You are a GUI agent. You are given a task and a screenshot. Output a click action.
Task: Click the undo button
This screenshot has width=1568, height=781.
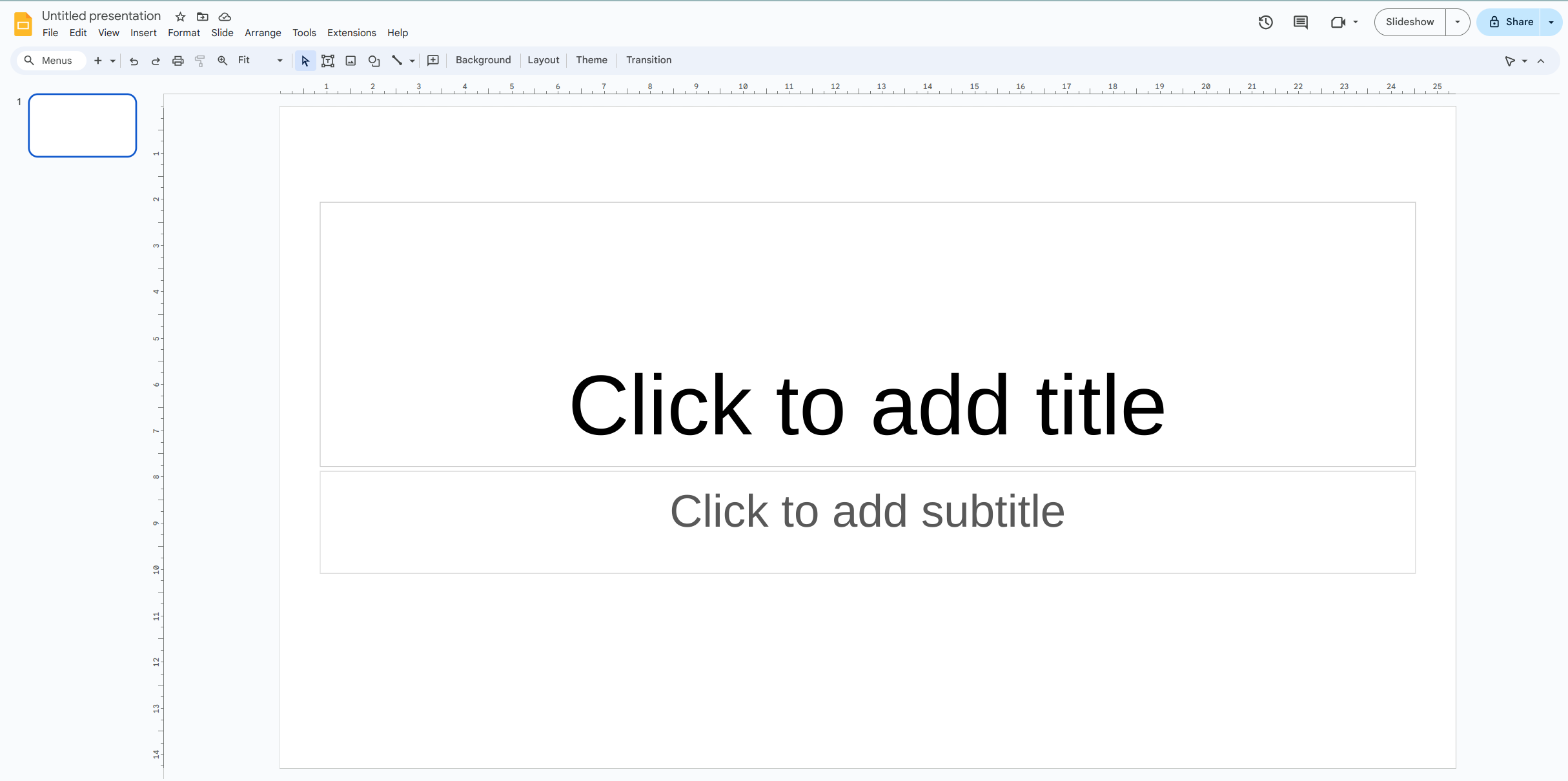(133, 60)
